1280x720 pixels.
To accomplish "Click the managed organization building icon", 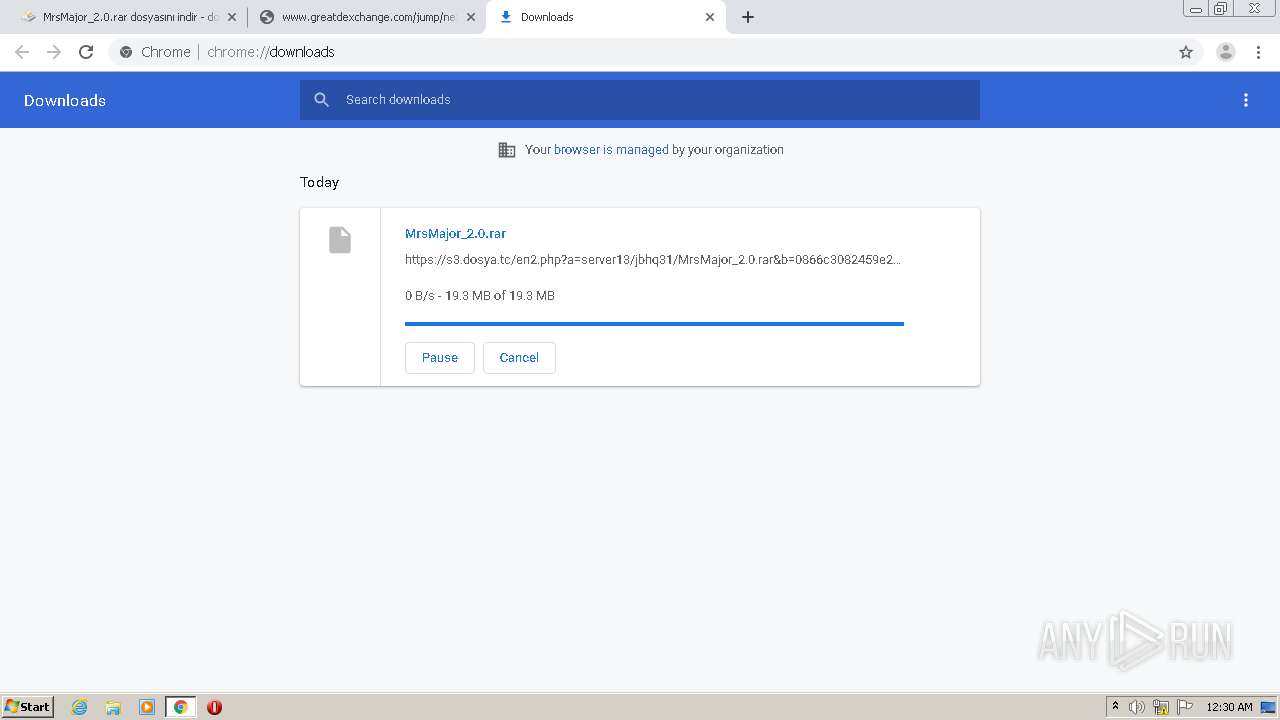I will [x=507, y=150].
